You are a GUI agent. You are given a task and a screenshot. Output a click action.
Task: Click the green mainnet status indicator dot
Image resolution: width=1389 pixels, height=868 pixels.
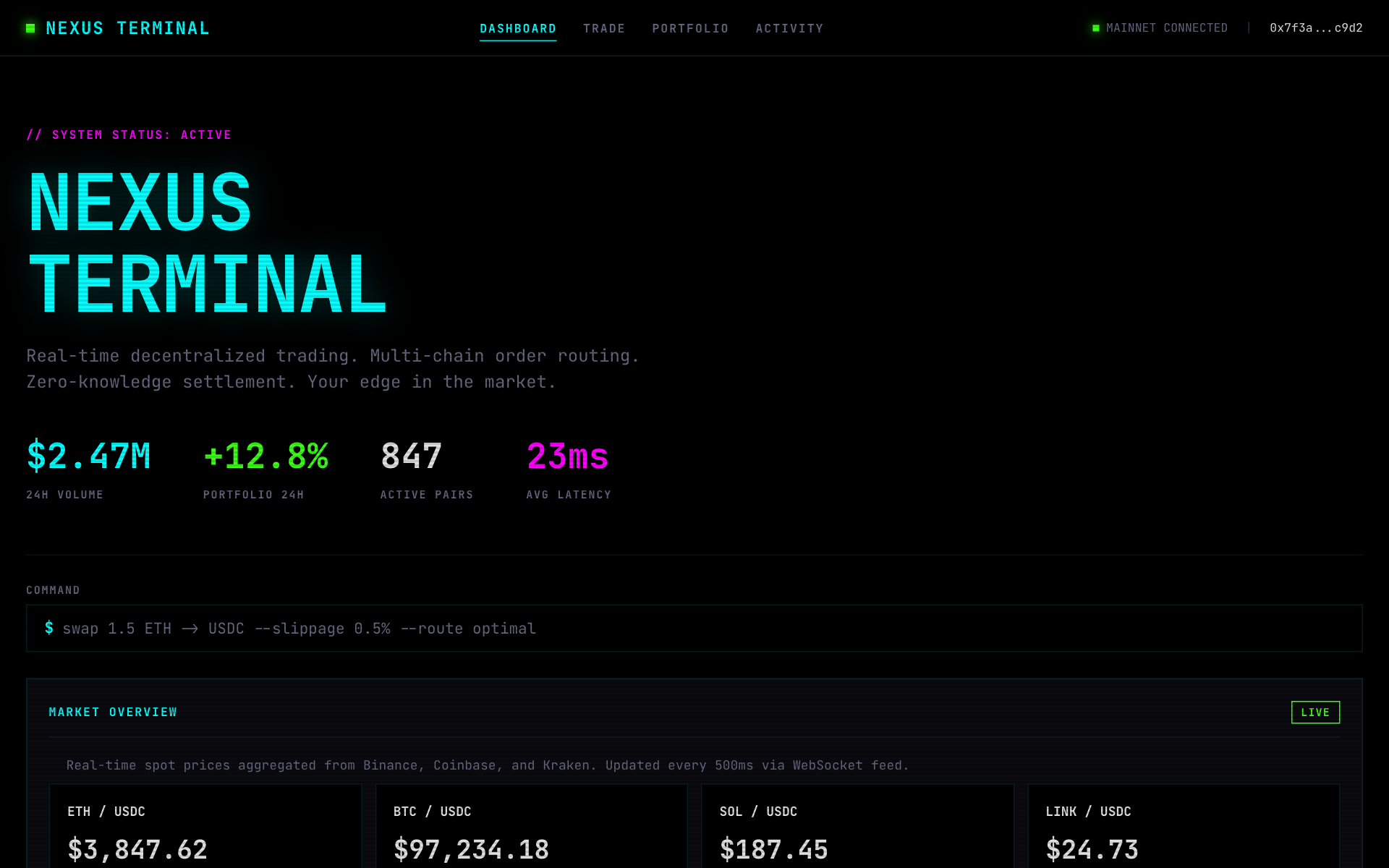tap(1095, 28)
